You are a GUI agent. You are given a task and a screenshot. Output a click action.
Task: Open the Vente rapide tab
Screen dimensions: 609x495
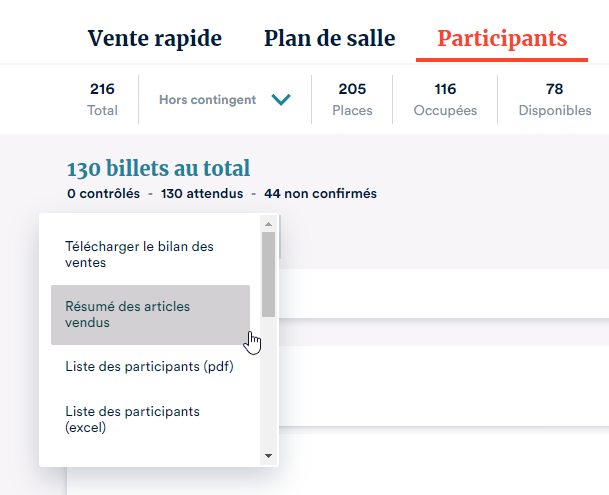[x=154, y=39]
